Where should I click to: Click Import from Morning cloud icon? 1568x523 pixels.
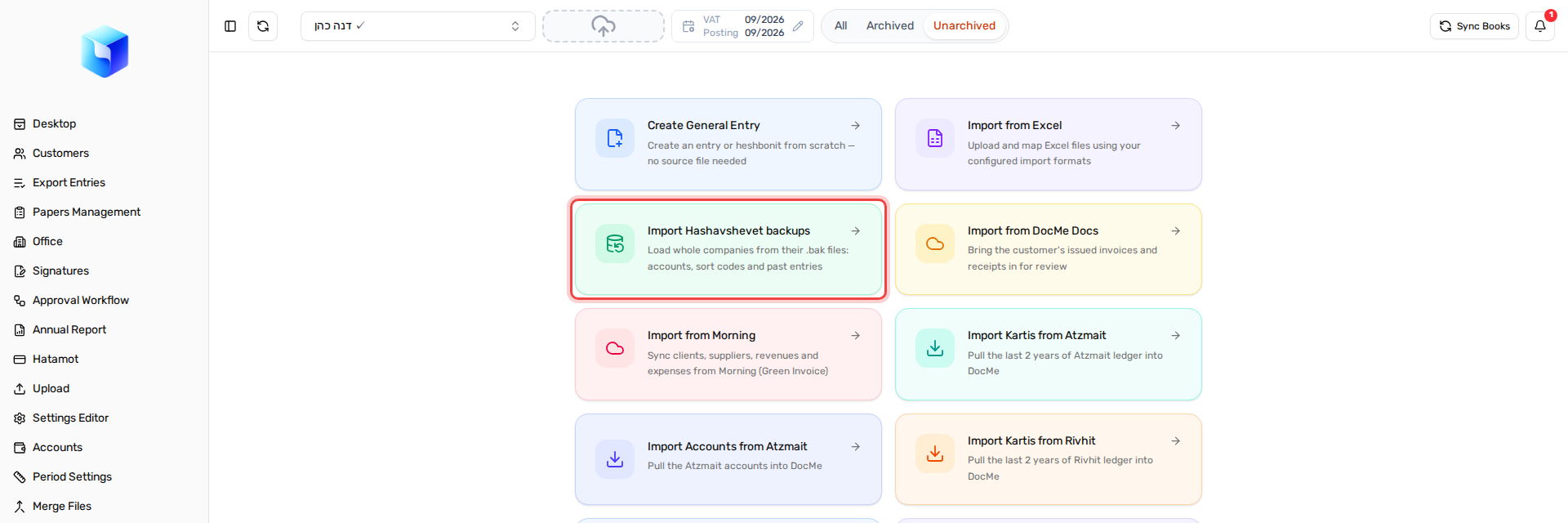click(615, 348)
